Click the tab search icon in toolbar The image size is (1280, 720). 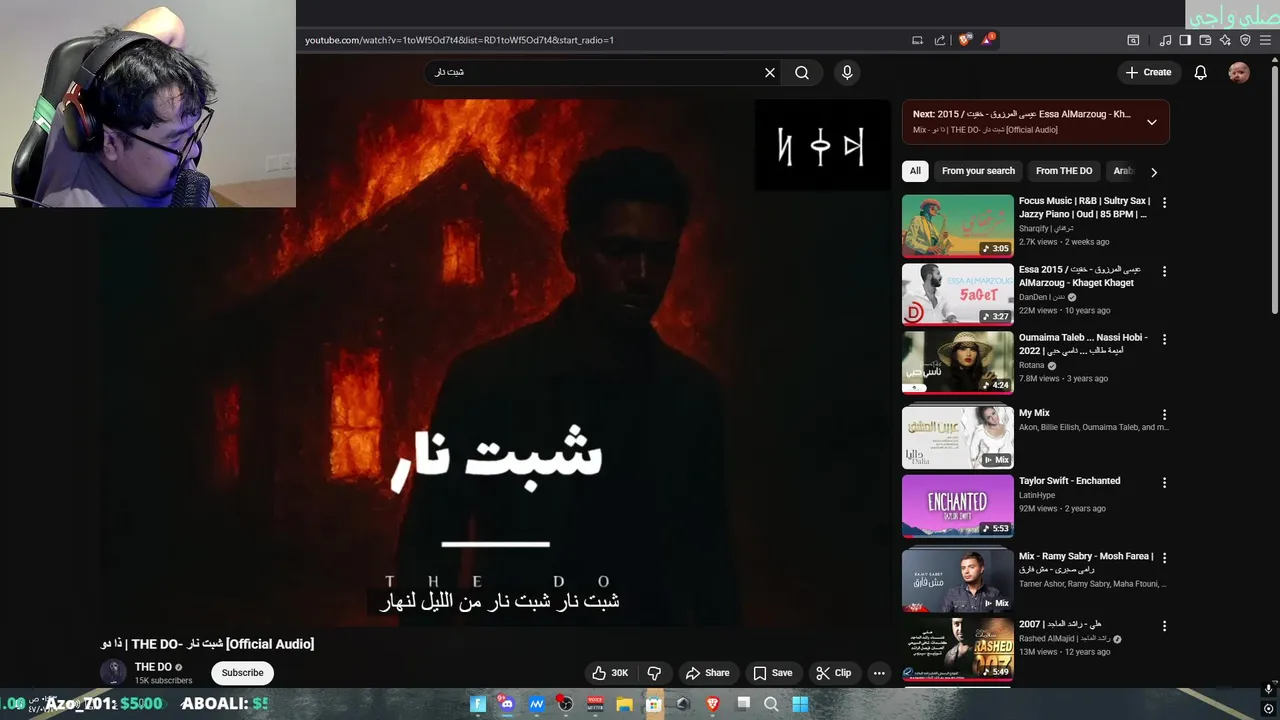1133,40
